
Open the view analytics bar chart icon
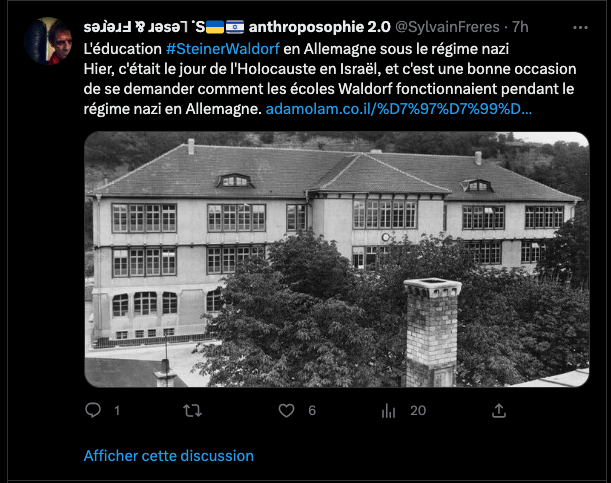(x=388, y=411)
